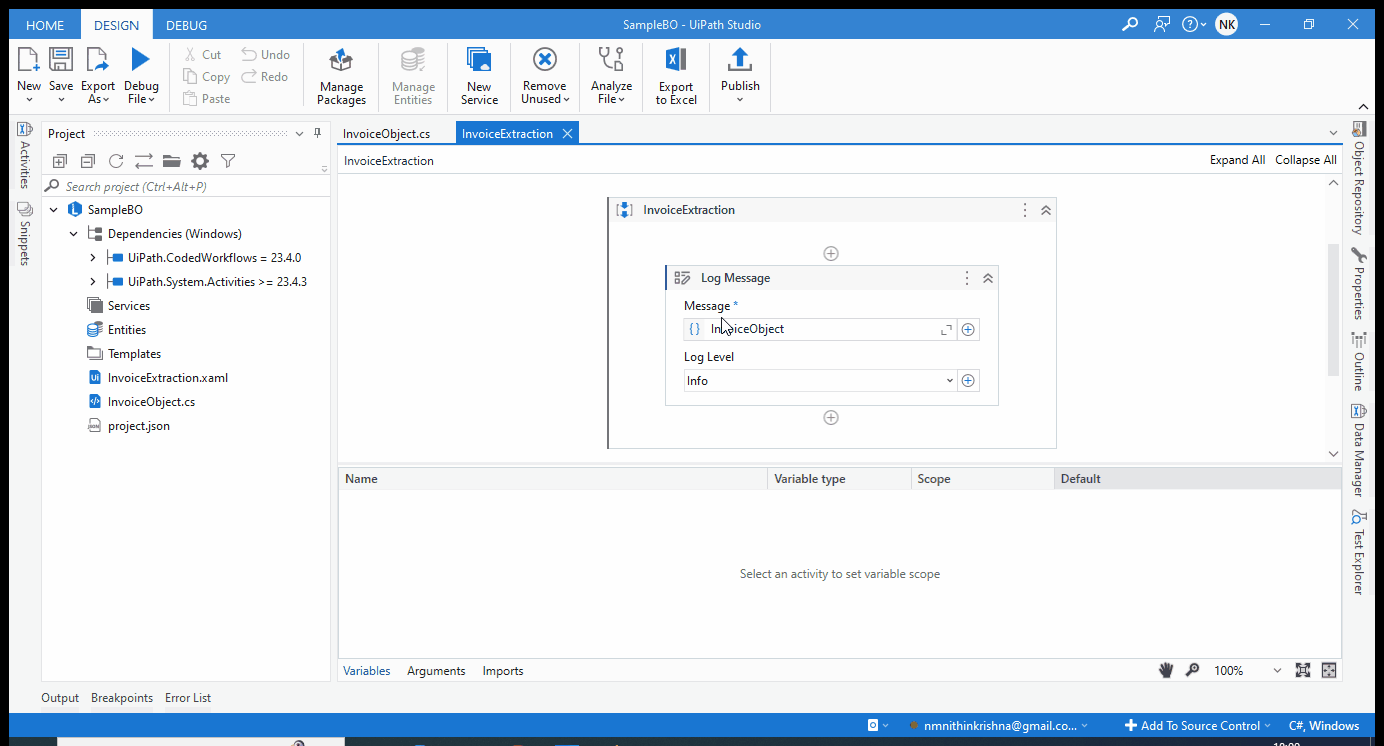
Task: Switch to Arguments panel tab
Action: pyautogui.click(x=436, y=671)
